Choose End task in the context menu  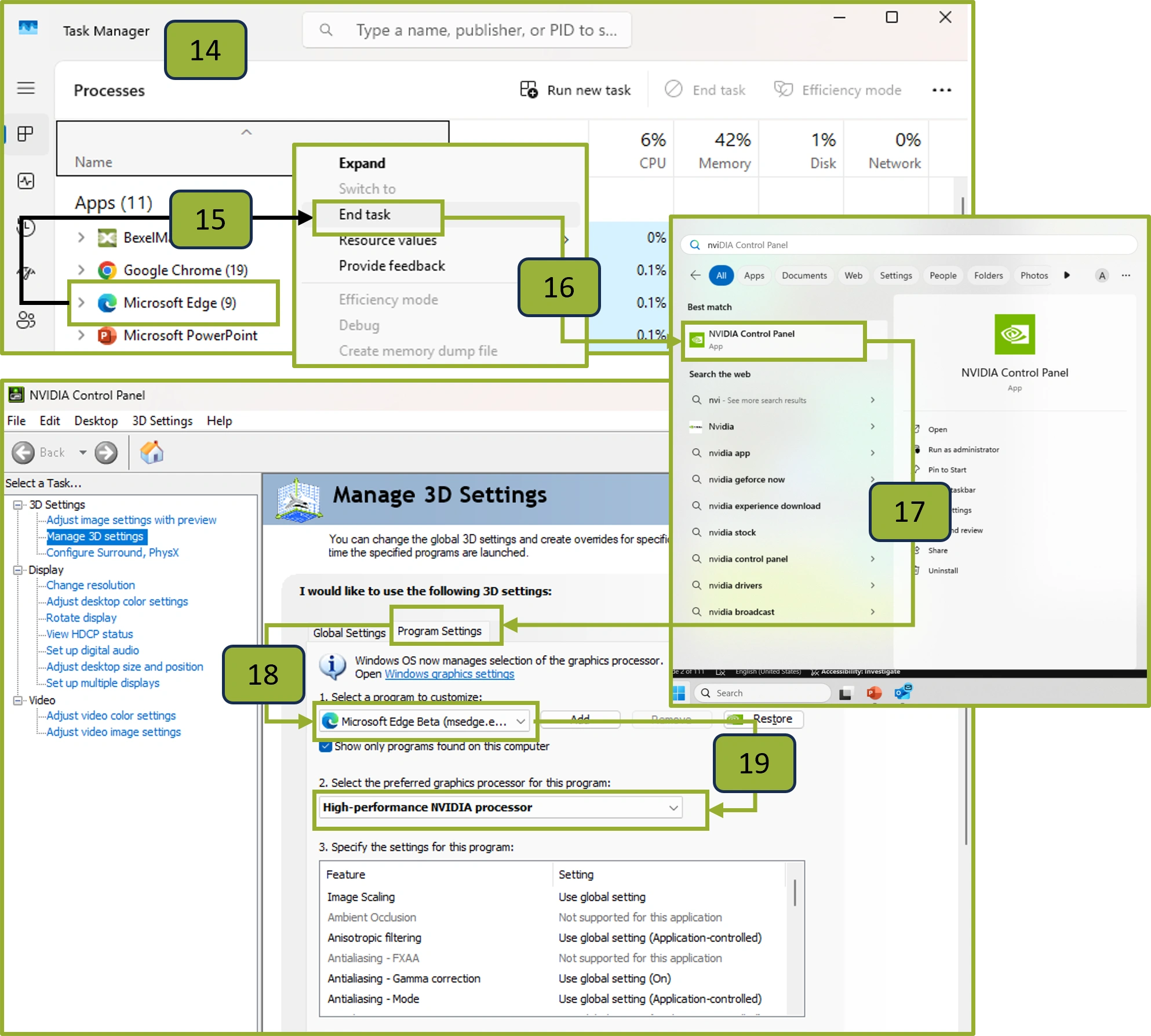365,215
